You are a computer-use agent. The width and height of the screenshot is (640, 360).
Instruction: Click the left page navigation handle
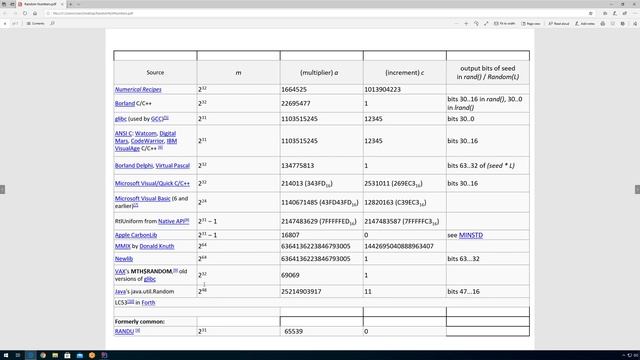pyautogui.click(x=2, y=189)
